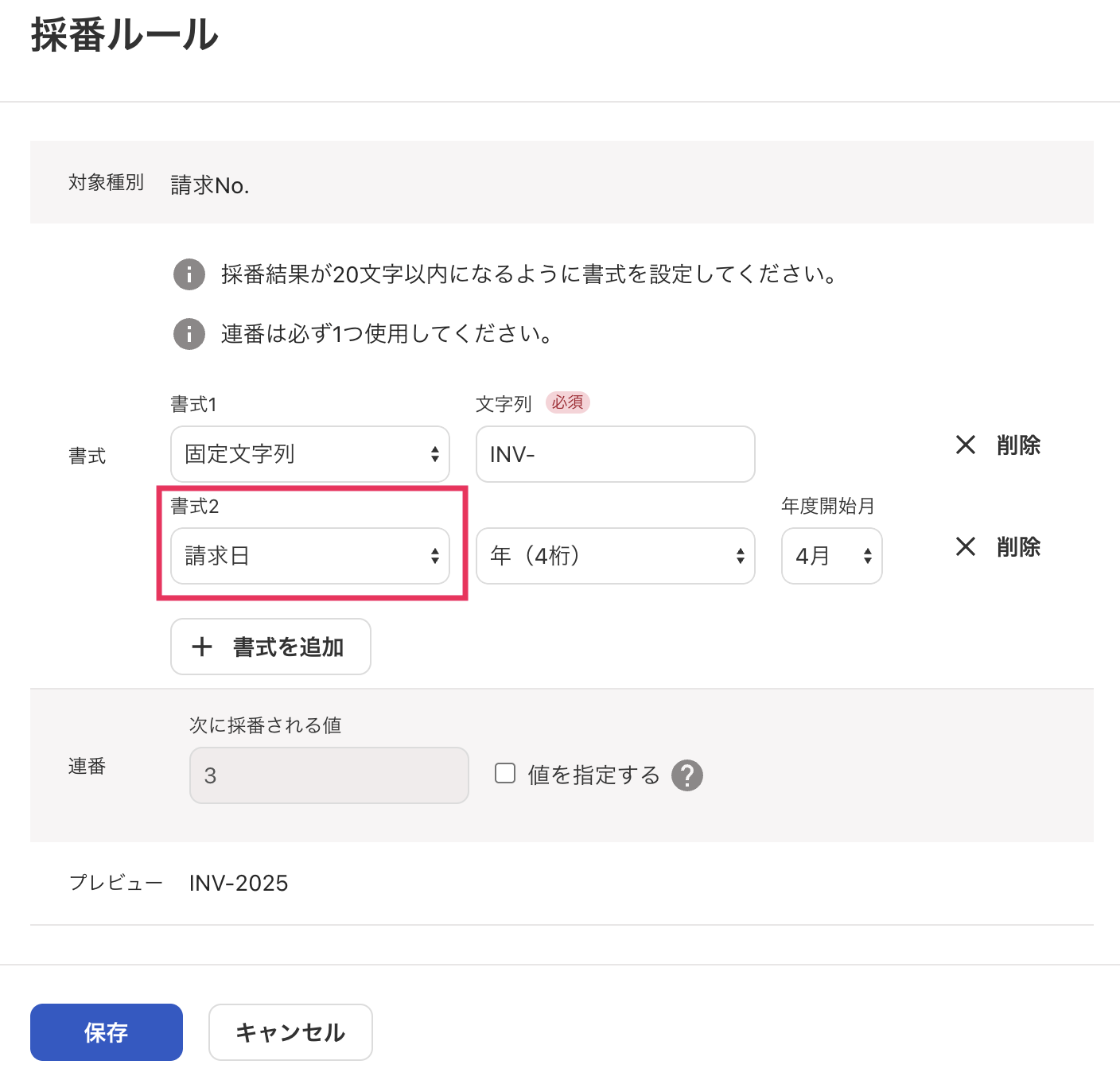Click the プレビュー label
The image size is (1120, 1080).
coord(116,882)
